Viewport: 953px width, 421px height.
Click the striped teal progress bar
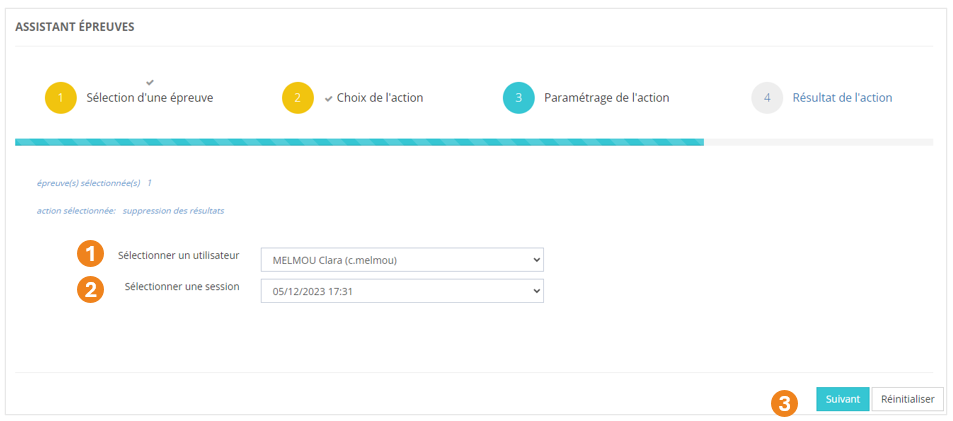[359, 142]
